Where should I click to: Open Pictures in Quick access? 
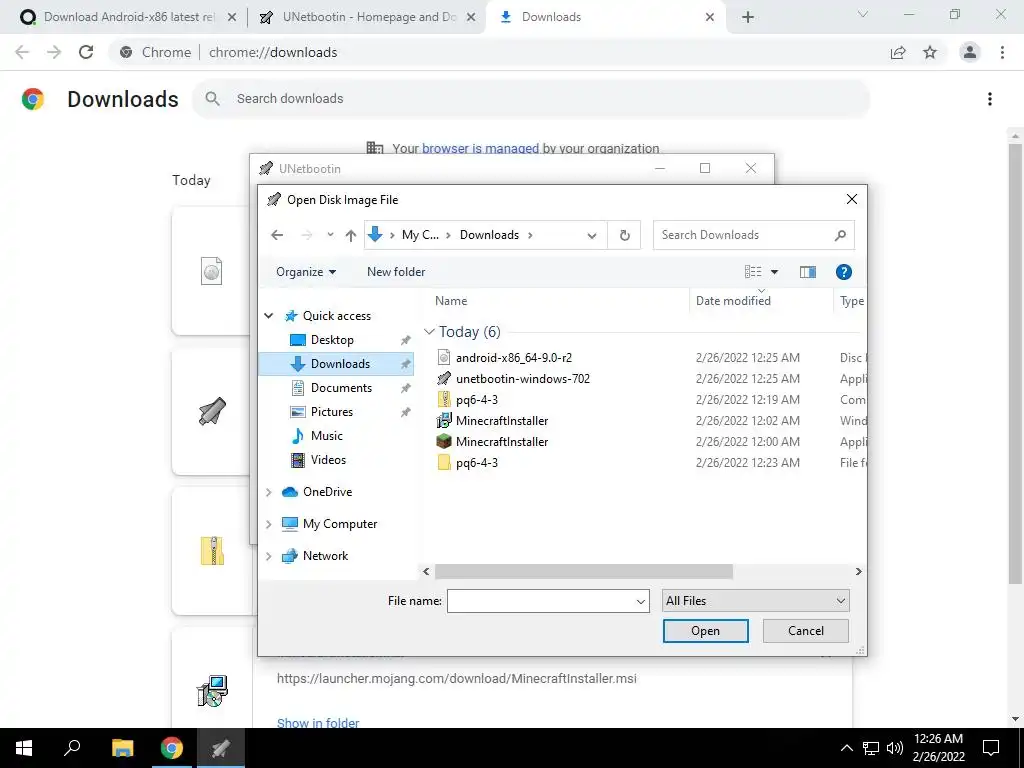[x=332, y=412]
